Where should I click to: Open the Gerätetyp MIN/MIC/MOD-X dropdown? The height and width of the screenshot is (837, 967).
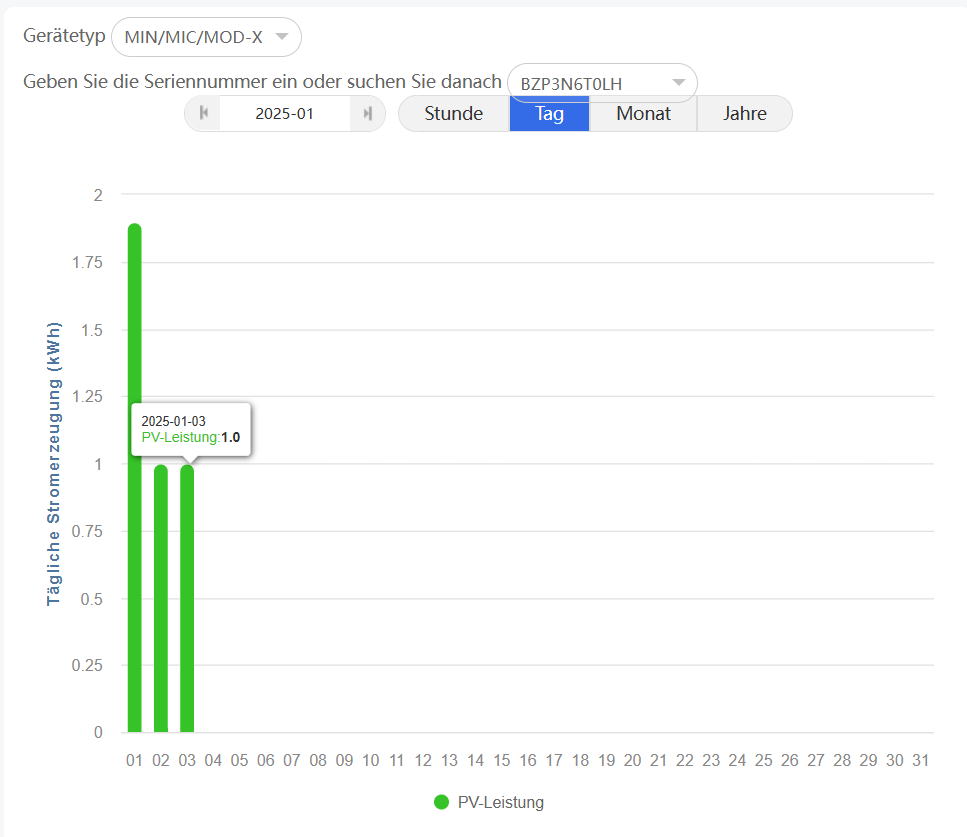click(x=206, y=37)
